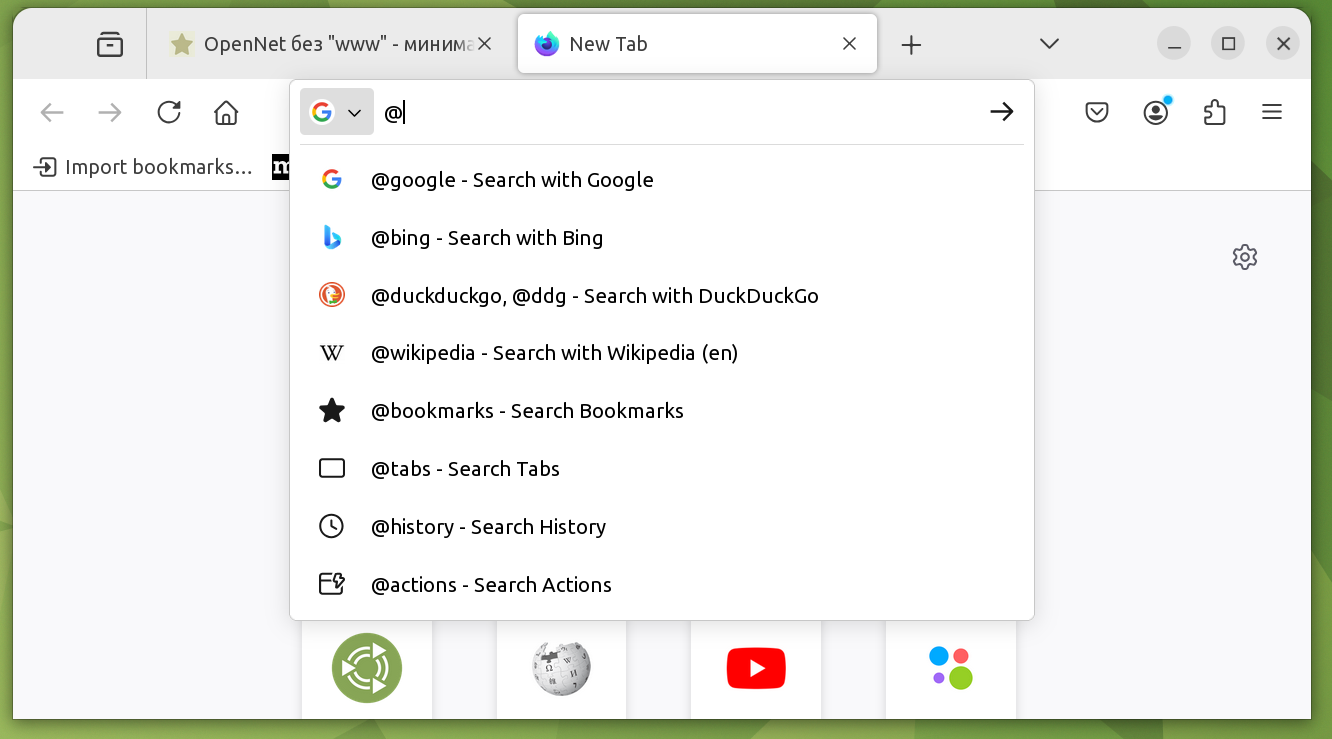Open the Extensions puzzle icon

pos(1214,112)
